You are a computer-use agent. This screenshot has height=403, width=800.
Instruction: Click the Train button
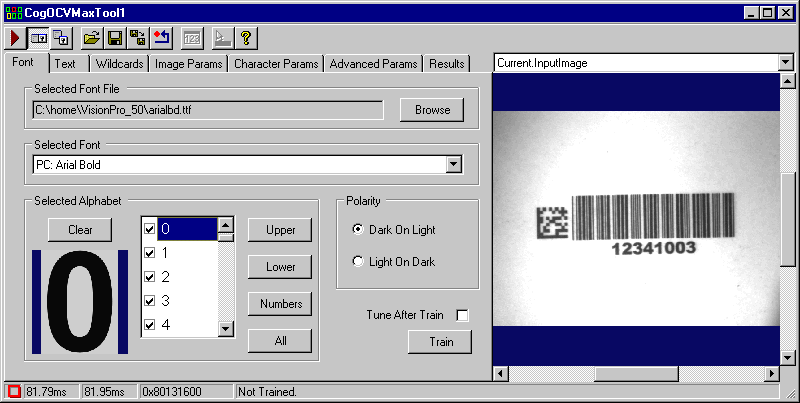(x=440, y=342)
